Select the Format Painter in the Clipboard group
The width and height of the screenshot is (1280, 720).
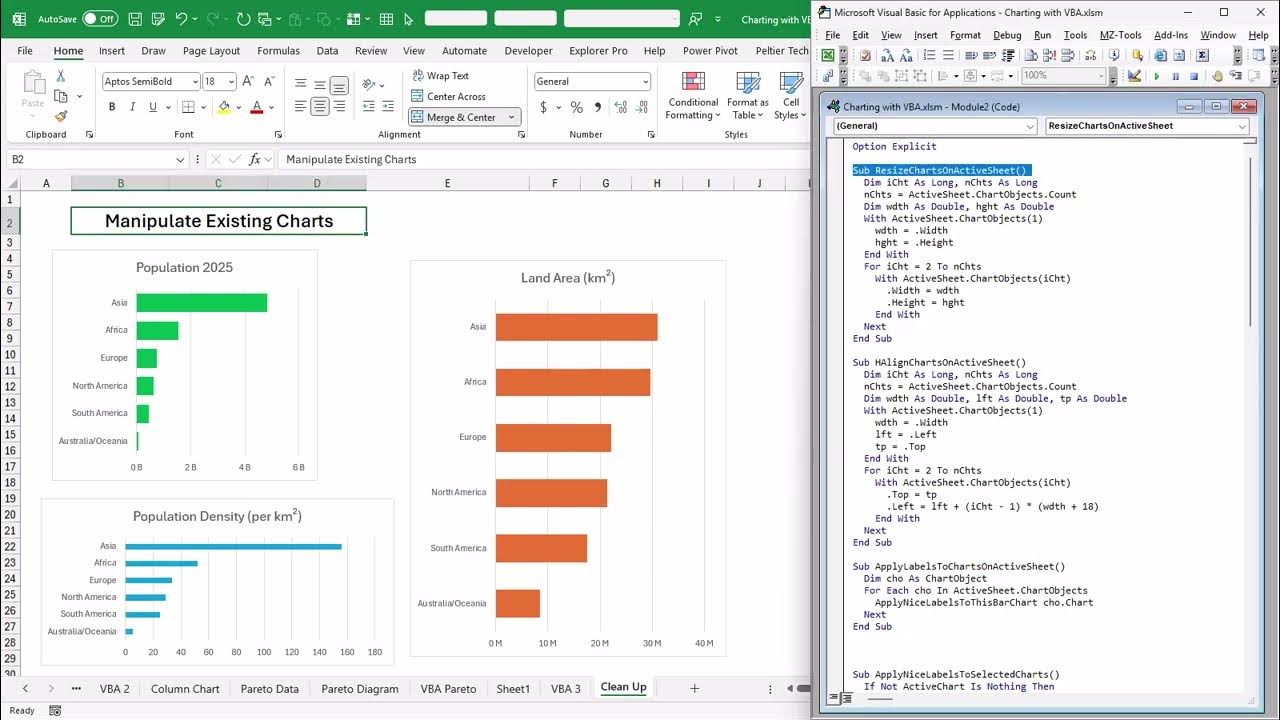pyautogui.click(x=60, y=117)
